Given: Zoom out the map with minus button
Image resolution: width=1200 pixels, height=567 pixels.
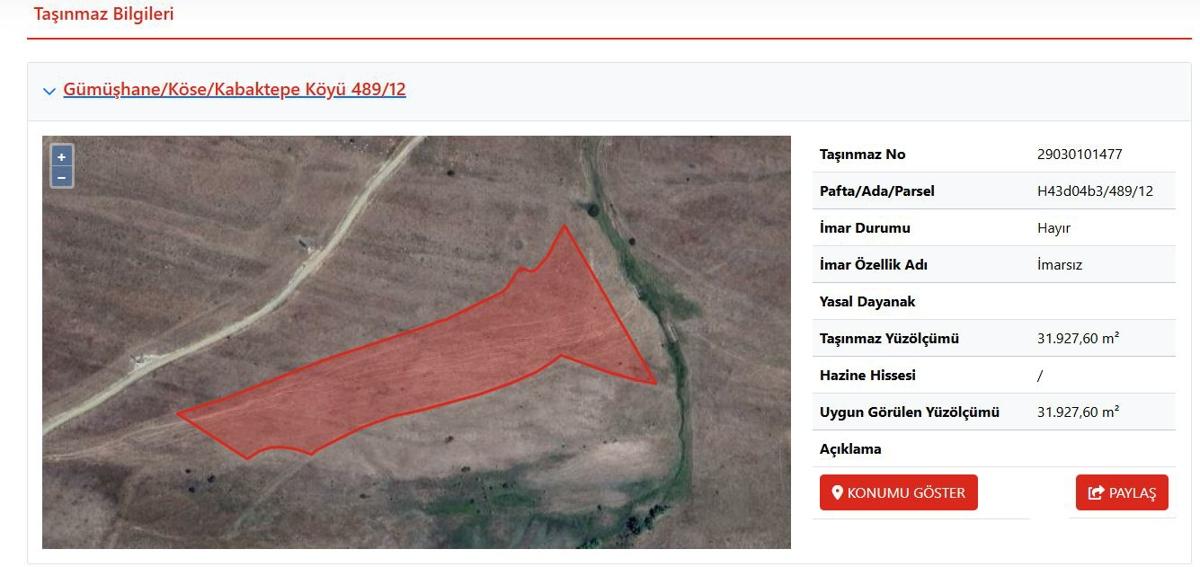Looking at the screenshot, I should pyautogui.click(x=61, y=177).
